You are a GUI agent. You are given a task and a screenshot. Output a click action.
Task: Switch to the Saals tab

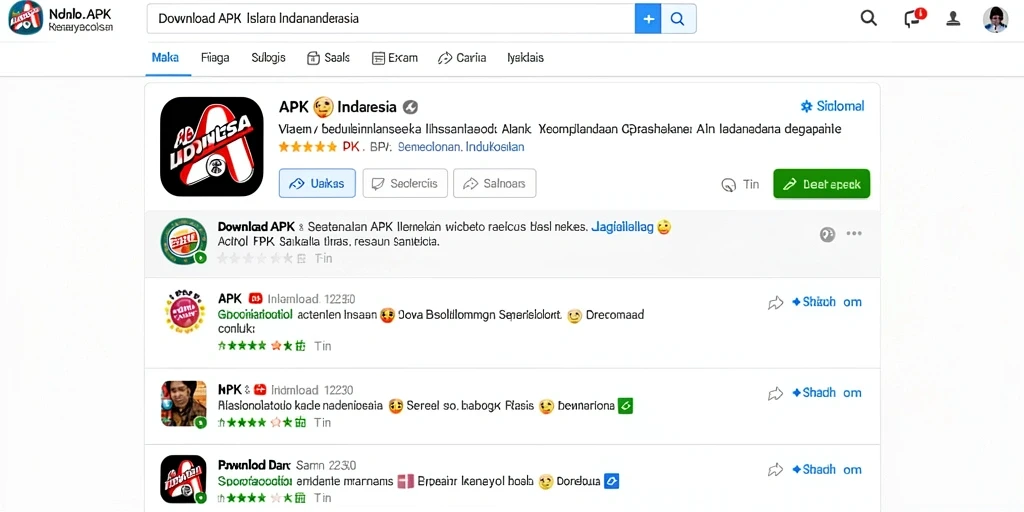pos(328,58)
